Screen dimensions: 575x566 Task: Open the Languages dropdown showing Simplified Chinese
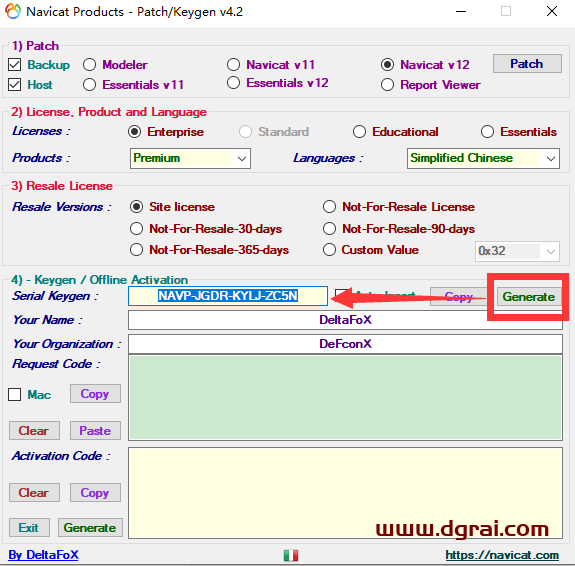pyautogui.click(x=483, y=158)
